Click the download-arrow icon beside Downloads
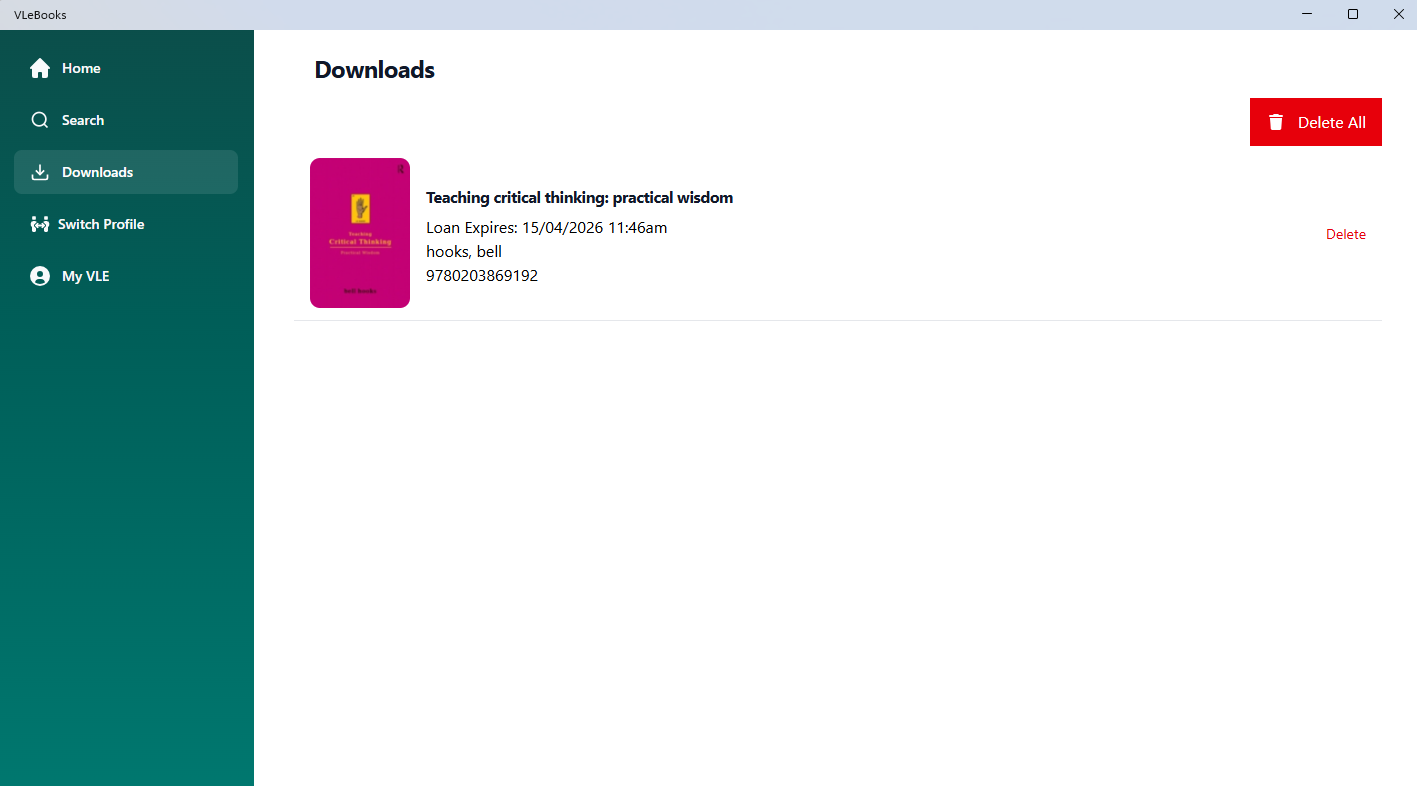Screen dimensions: 1417x786 40,171
